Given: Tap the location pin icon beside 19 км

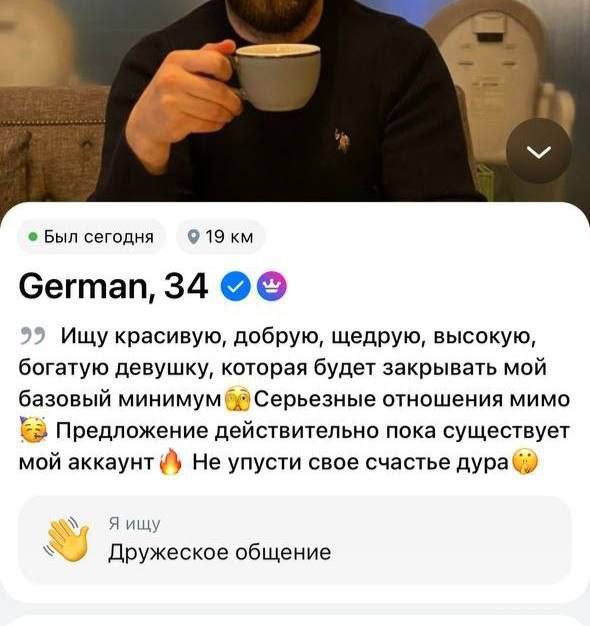Looking at the screenshot, I should [x=194, y=237].
